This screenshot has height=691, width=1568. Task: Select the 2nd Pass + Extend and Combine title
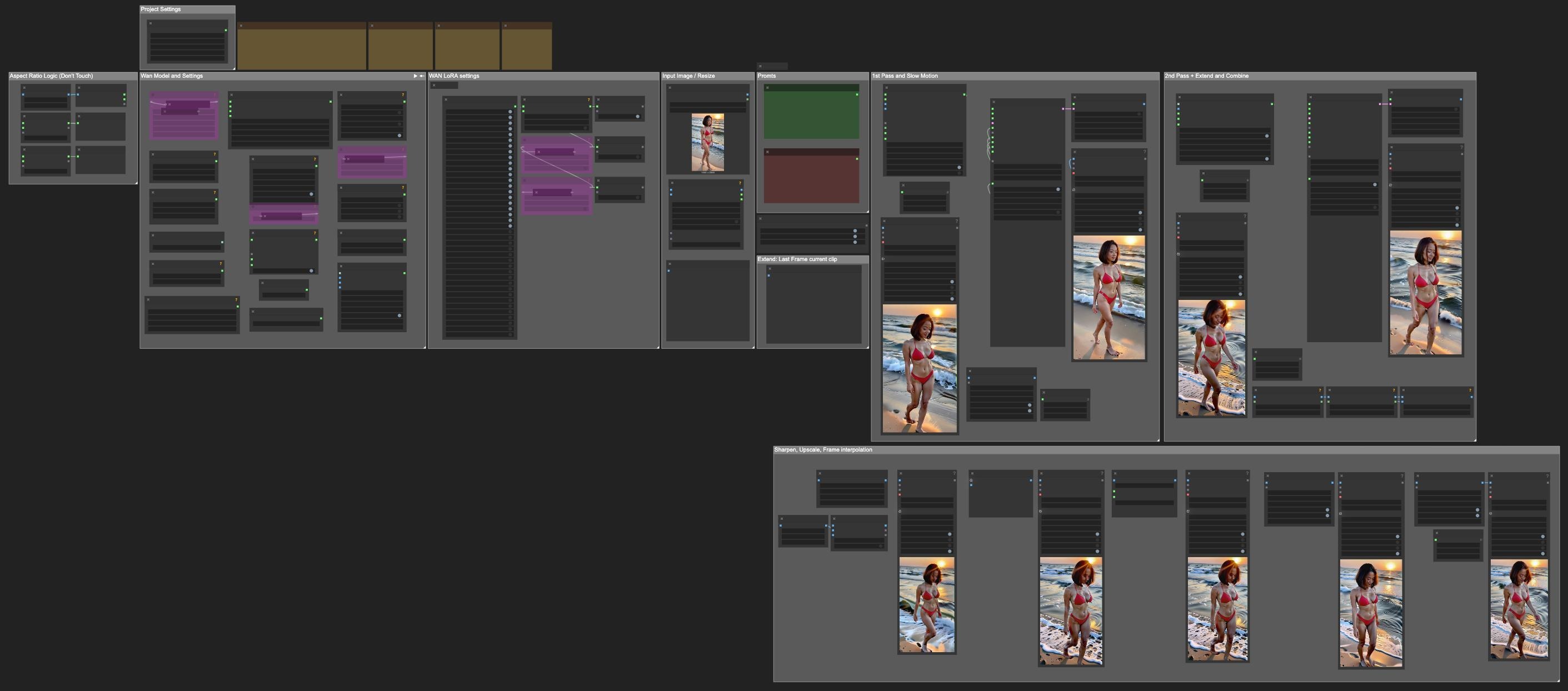pyautogui.click(x=1206, y=76)
